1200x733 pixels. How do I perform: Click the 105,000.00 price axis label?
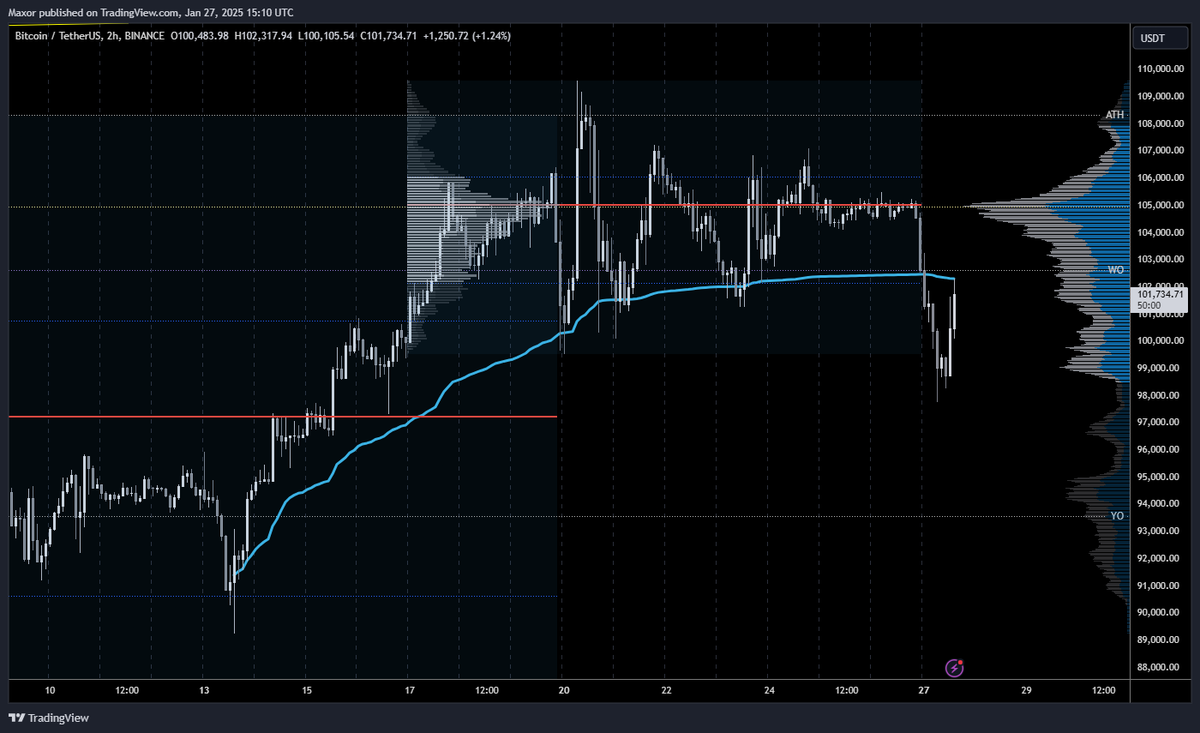1160,205
